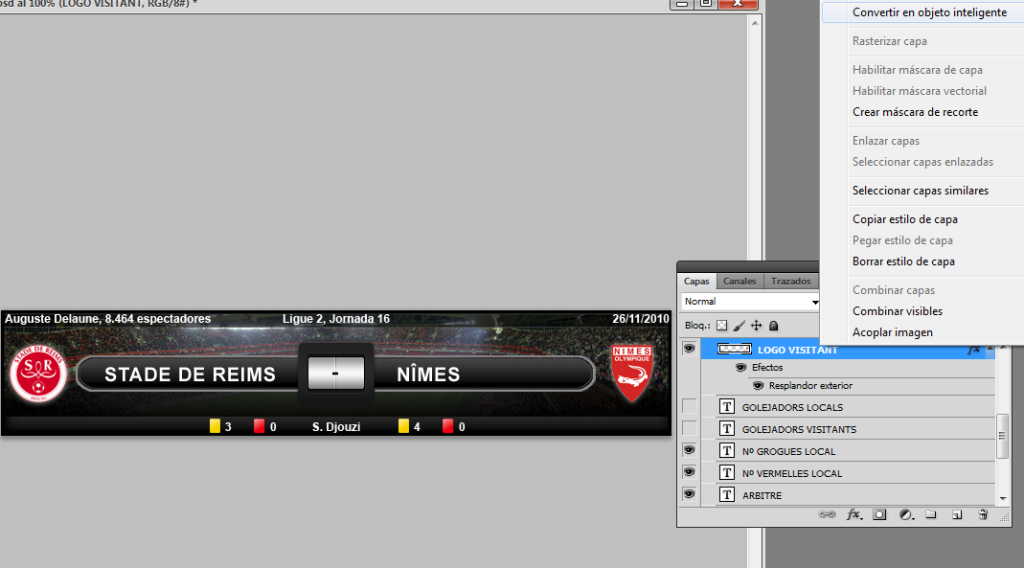
Task: Click the lock transparent pixels icon
Action: click(x=722, y=325)
